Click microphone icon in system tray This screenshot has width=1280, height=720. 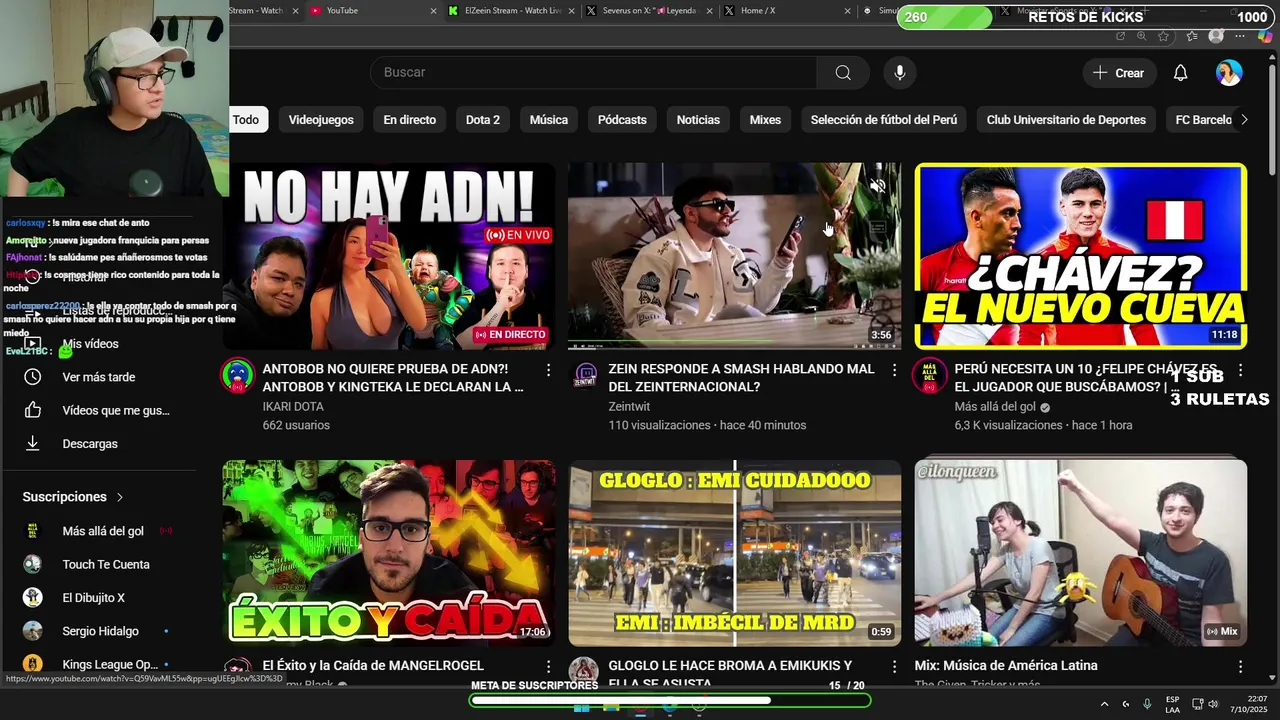click(x=1147, y=704)
